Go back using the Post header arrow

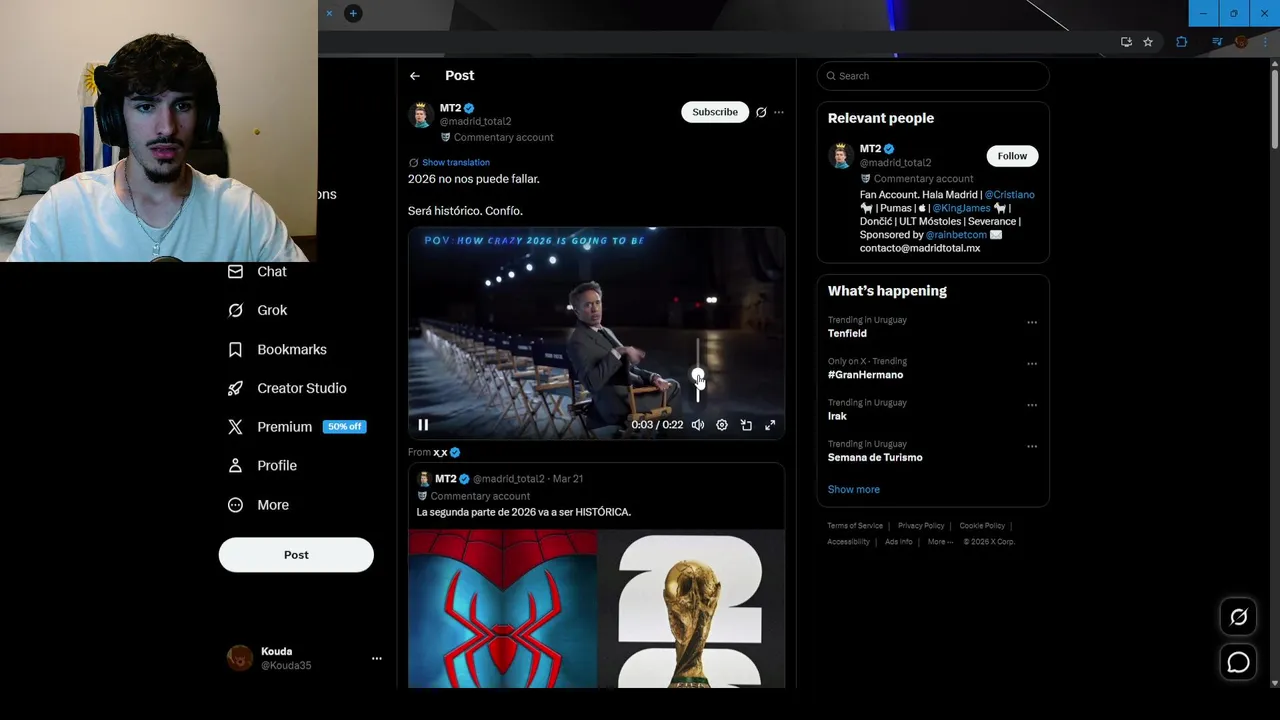[414, 76]
